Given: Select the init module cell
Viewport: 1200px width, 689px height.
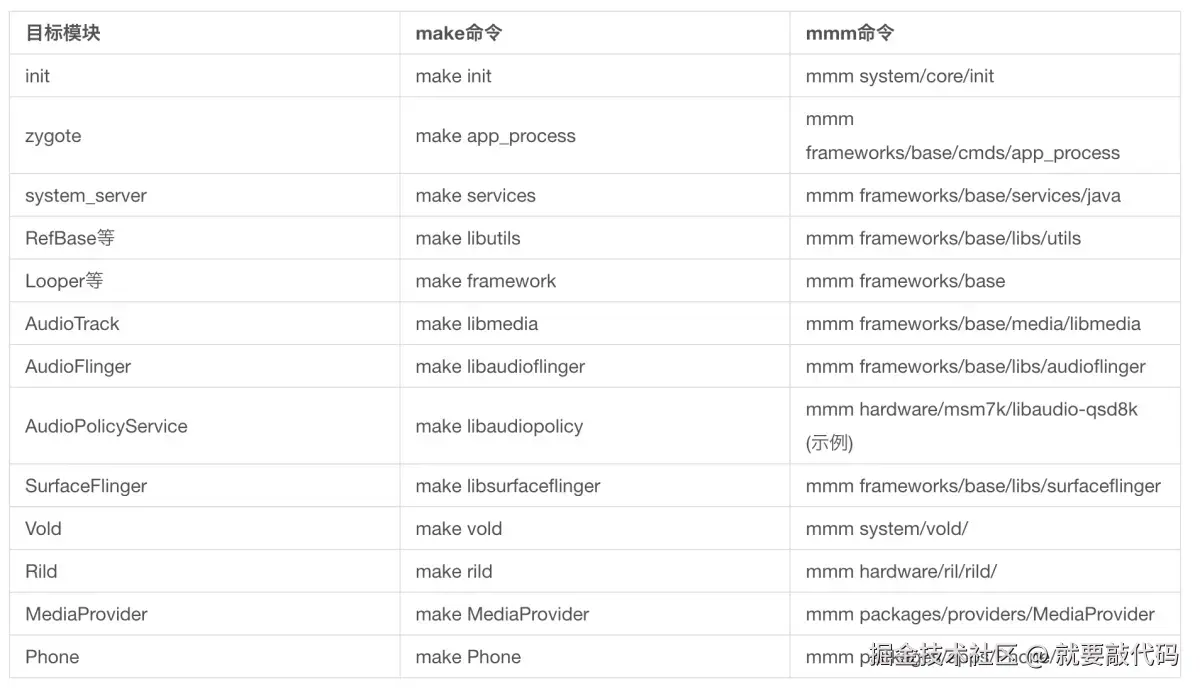Looking at the screenshot, I should pos(38,76).
